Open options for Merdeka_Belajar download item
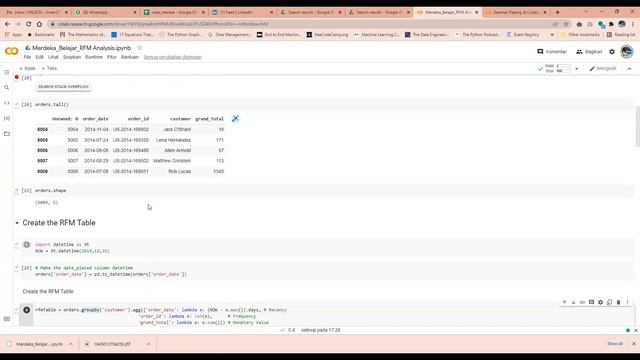The height and width of the screenshot is (360, 640). point(71,344)
